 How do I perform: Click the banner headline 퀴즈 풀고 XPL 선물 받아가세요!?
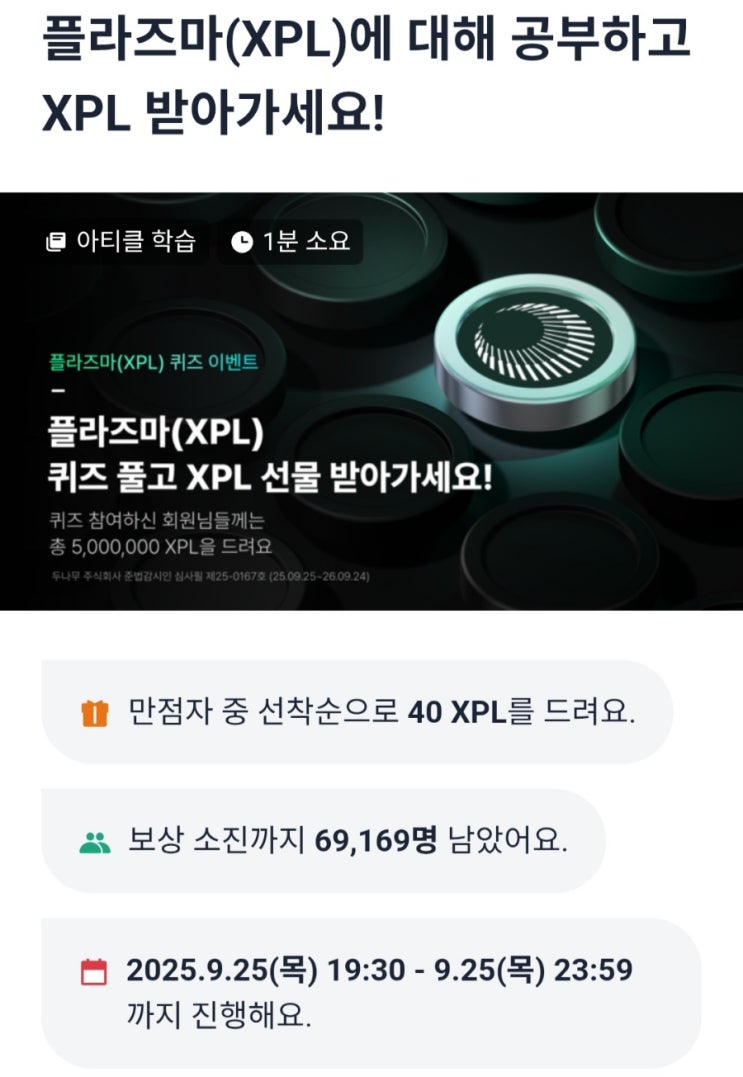[x=270, y=477]
